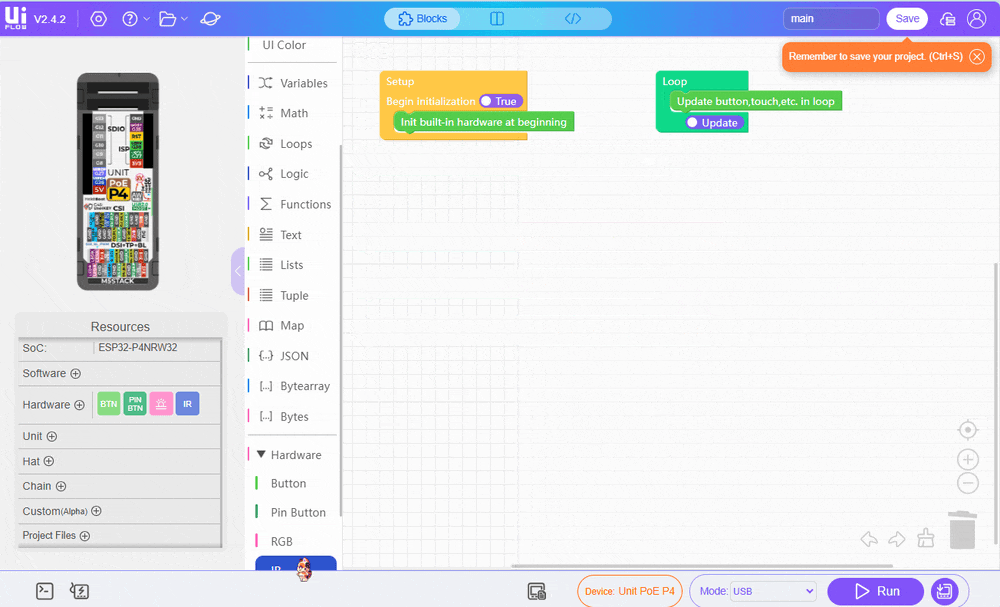Zoom in on the blocks workspace
The height and width of the screenshot is (607, 1000).
(967, 460)
